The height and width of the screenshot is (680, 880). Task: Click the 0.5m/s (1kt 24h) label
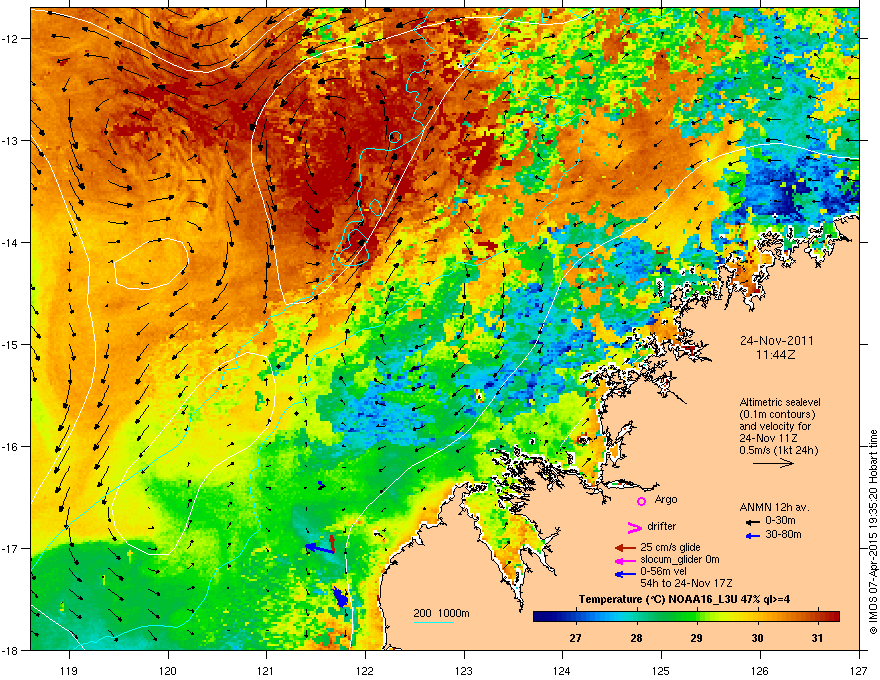[778, 450]
